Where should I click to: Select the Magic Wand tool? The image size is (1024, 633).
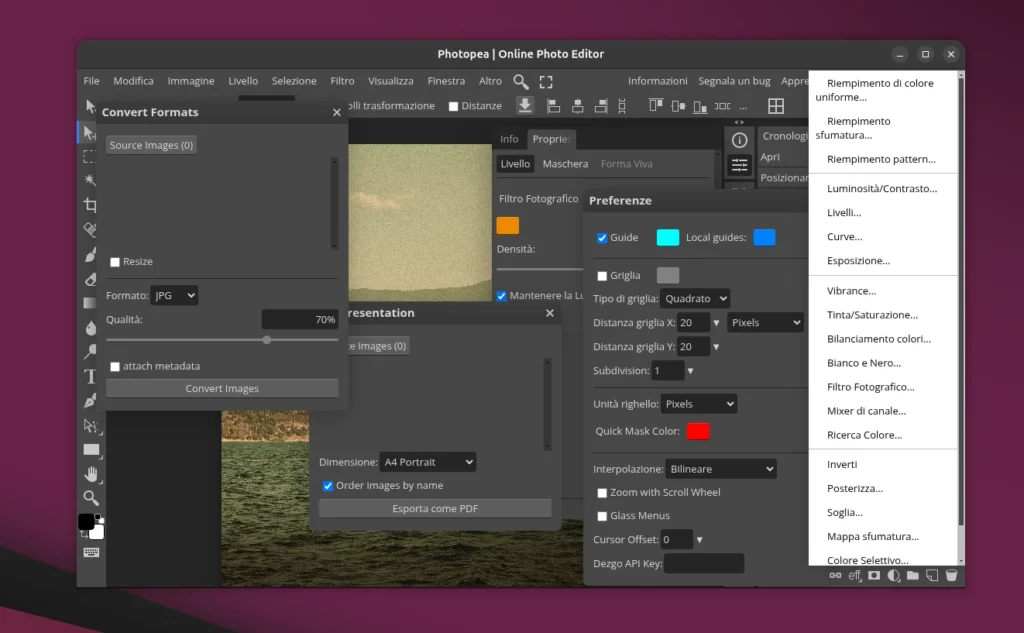(x=90, y=181)
